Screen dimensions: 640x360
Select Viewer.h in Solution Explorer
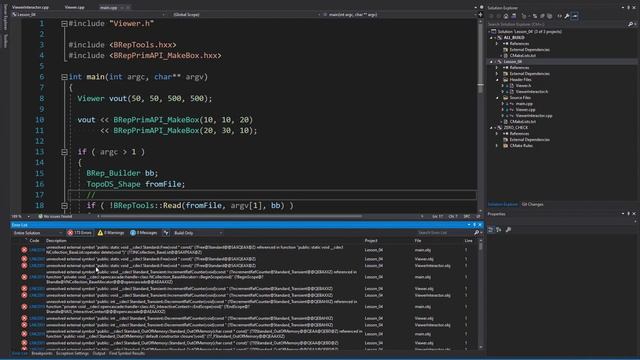click(x=523, y=86)
